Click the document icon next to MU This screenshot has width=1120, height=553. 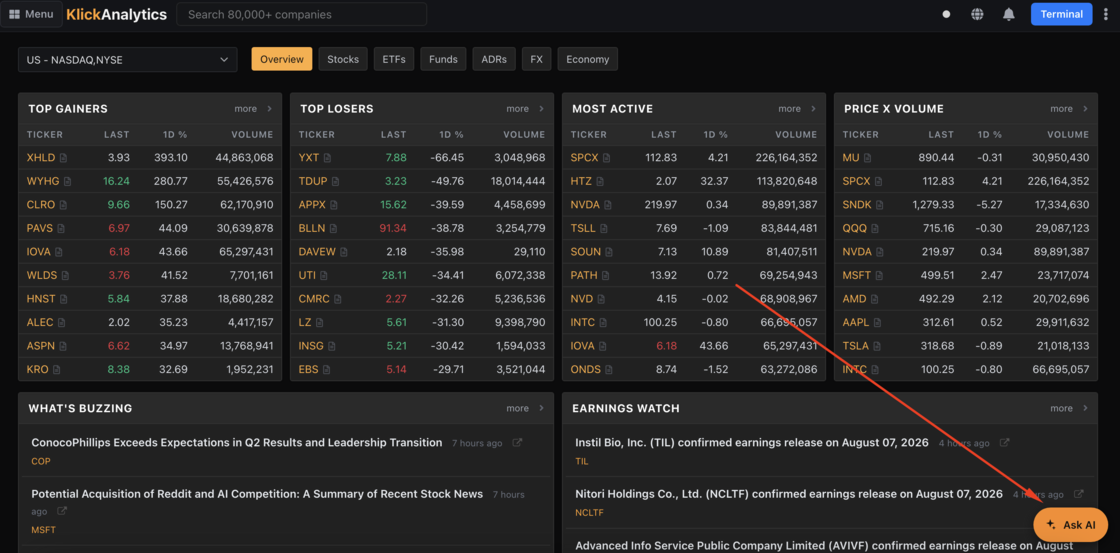(868, 158)
